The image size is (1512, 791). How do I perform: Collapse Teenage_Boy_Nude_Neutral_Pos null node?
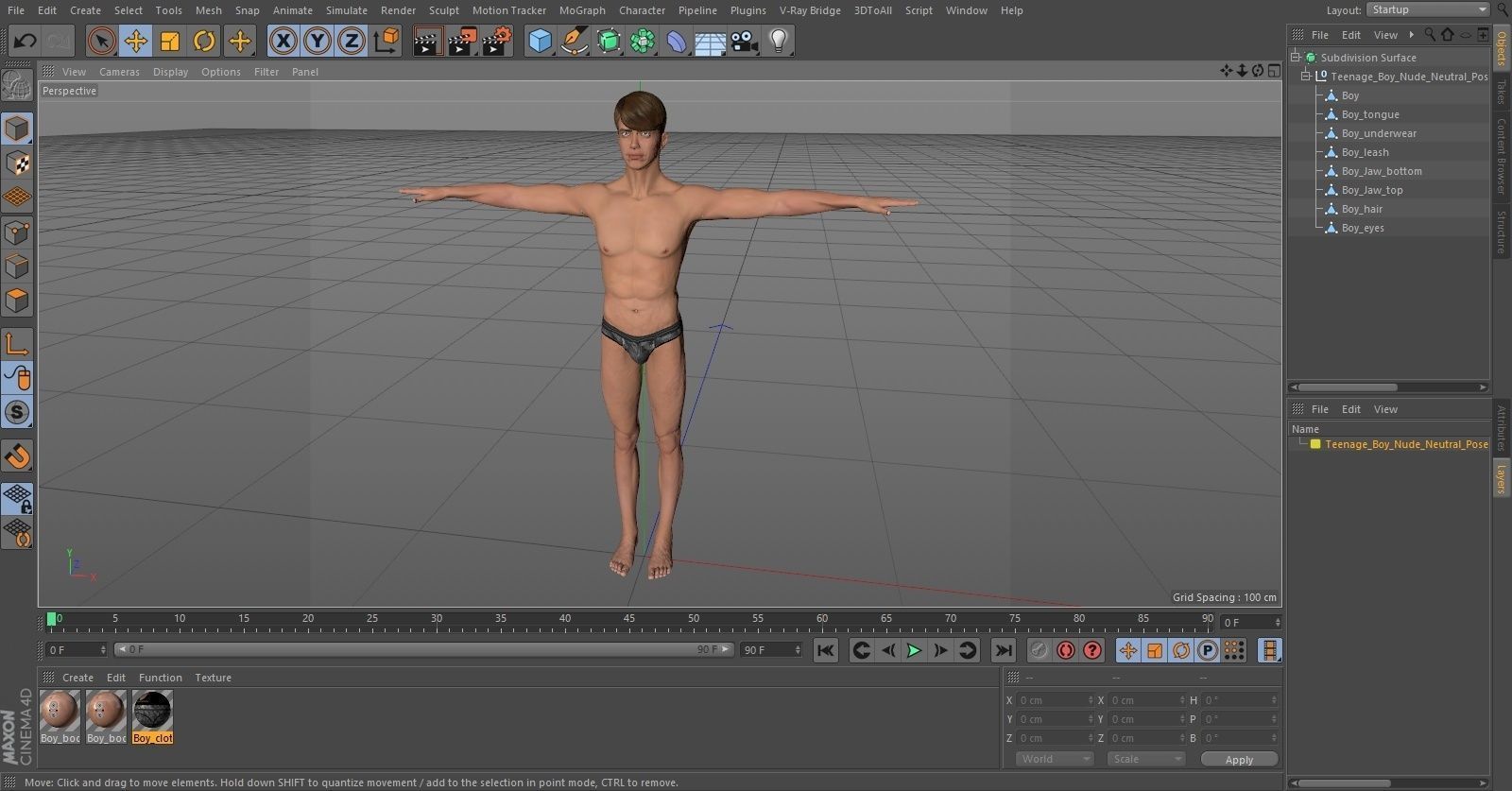1307,77
